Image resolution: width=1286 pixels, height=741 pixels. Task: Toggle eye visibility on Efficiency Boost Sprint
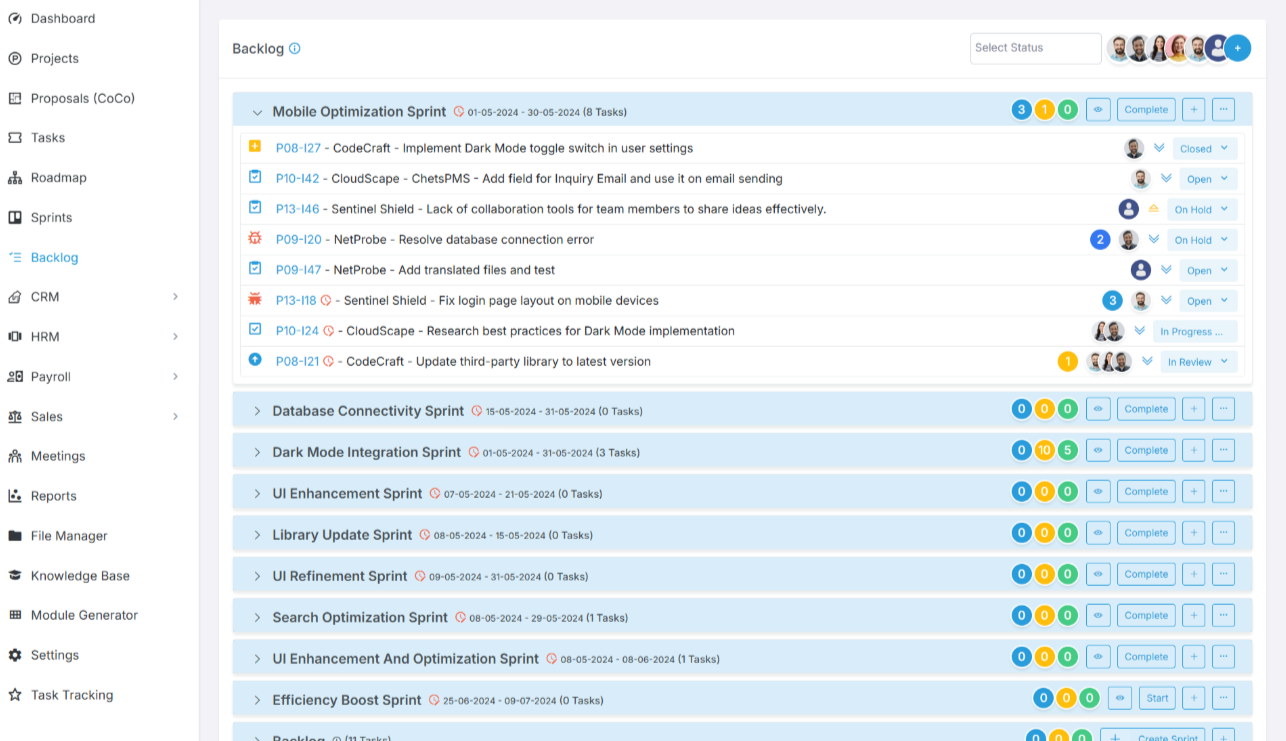1120,698
